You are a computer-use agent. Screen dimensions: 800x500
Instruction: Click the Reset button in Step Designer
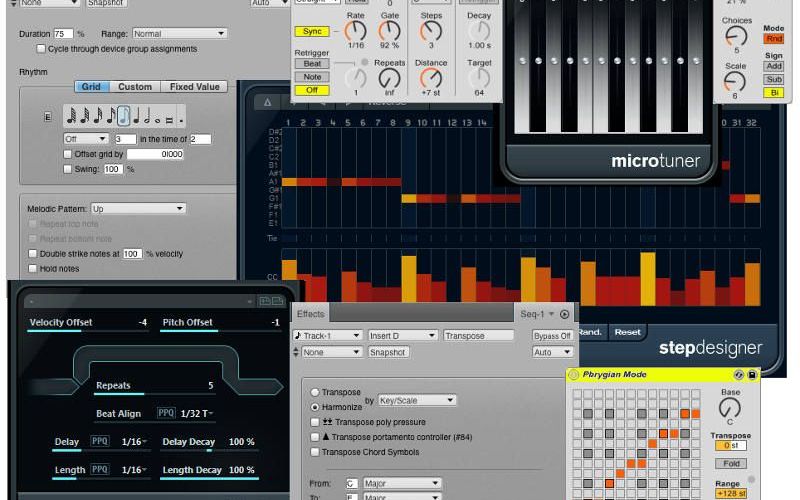[627, 332]
